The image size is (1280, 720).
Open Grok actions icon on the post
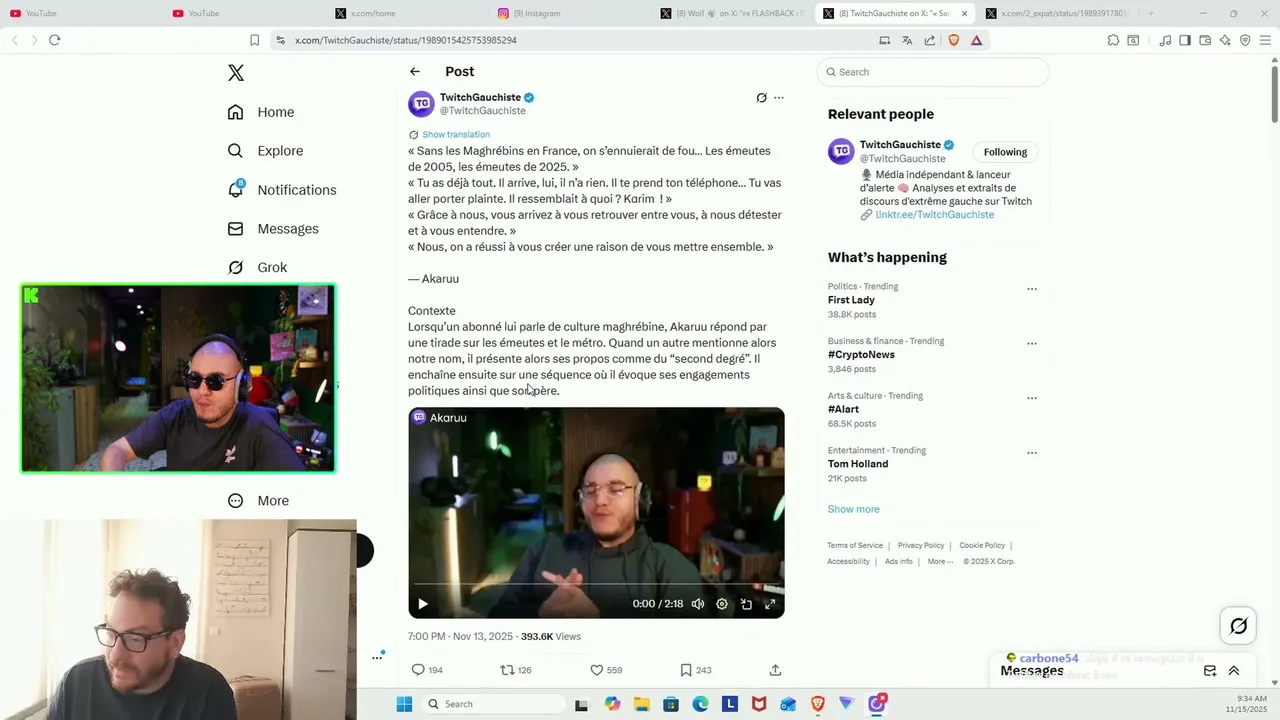(x=762, y=98)
